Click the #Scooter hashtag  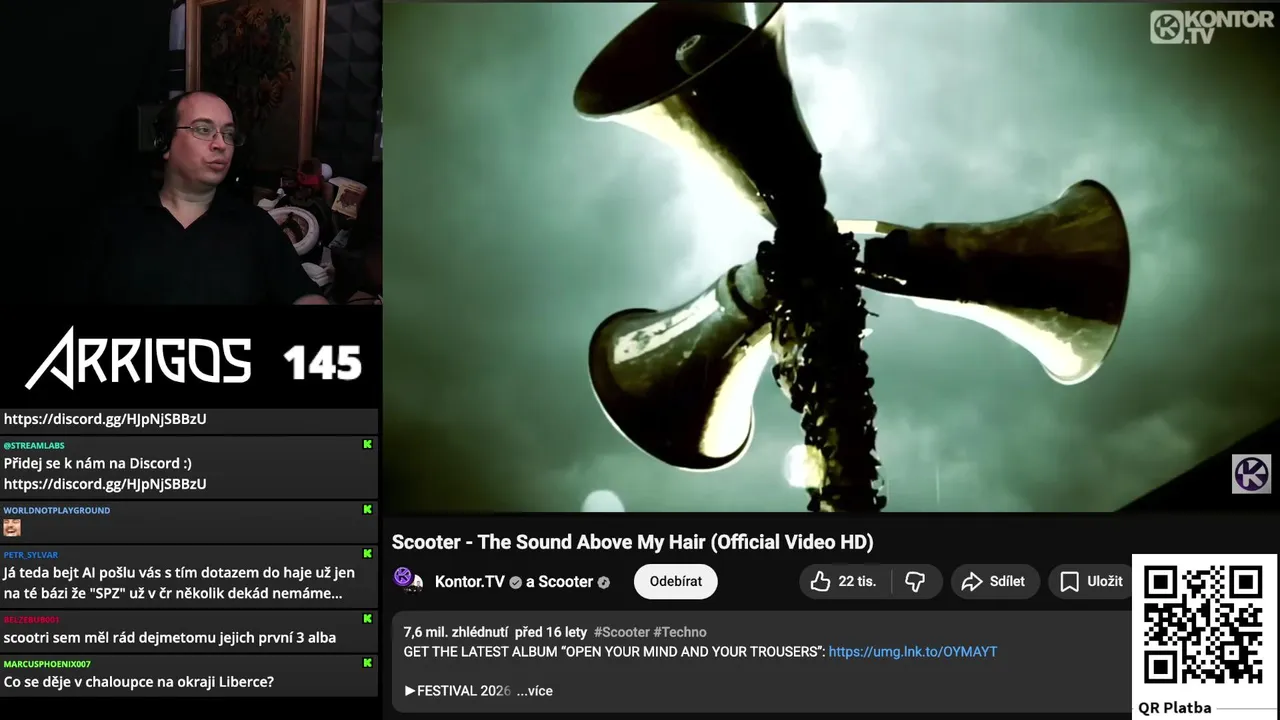pos(621,632)
